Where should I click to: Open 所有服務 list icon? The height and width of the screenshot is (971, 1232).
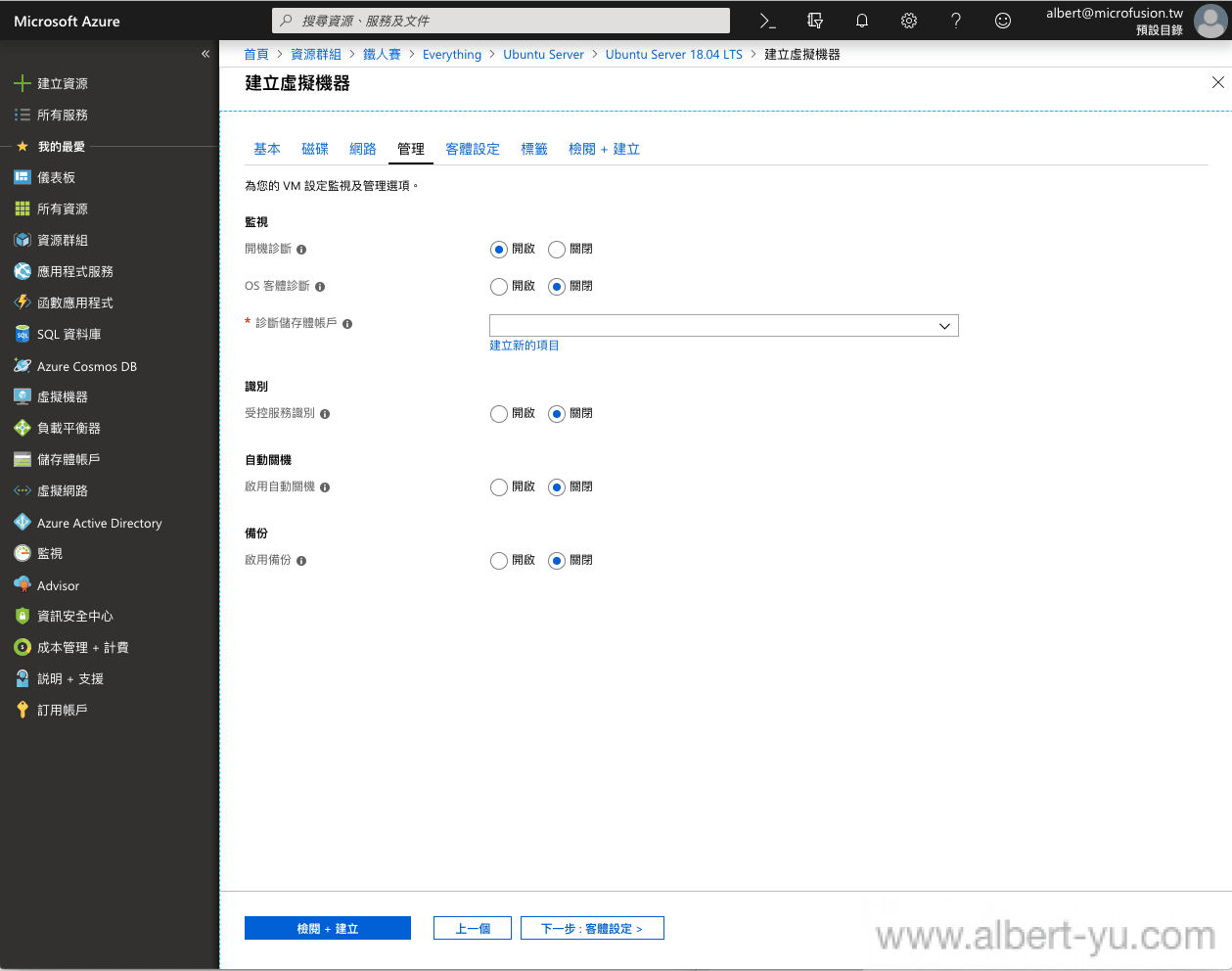[23, 115]
